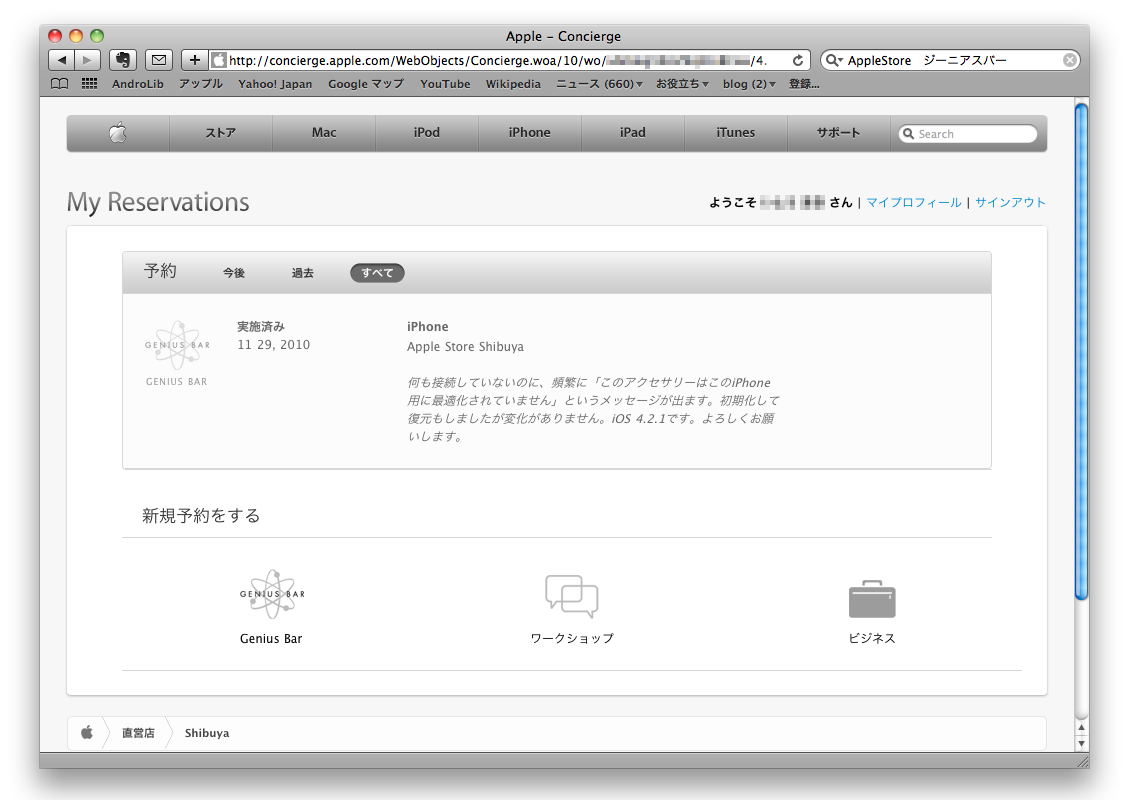This screenshot has width=1129, height=800.
Task: Mail this page using the envelope button
Action: pos(159,60)
